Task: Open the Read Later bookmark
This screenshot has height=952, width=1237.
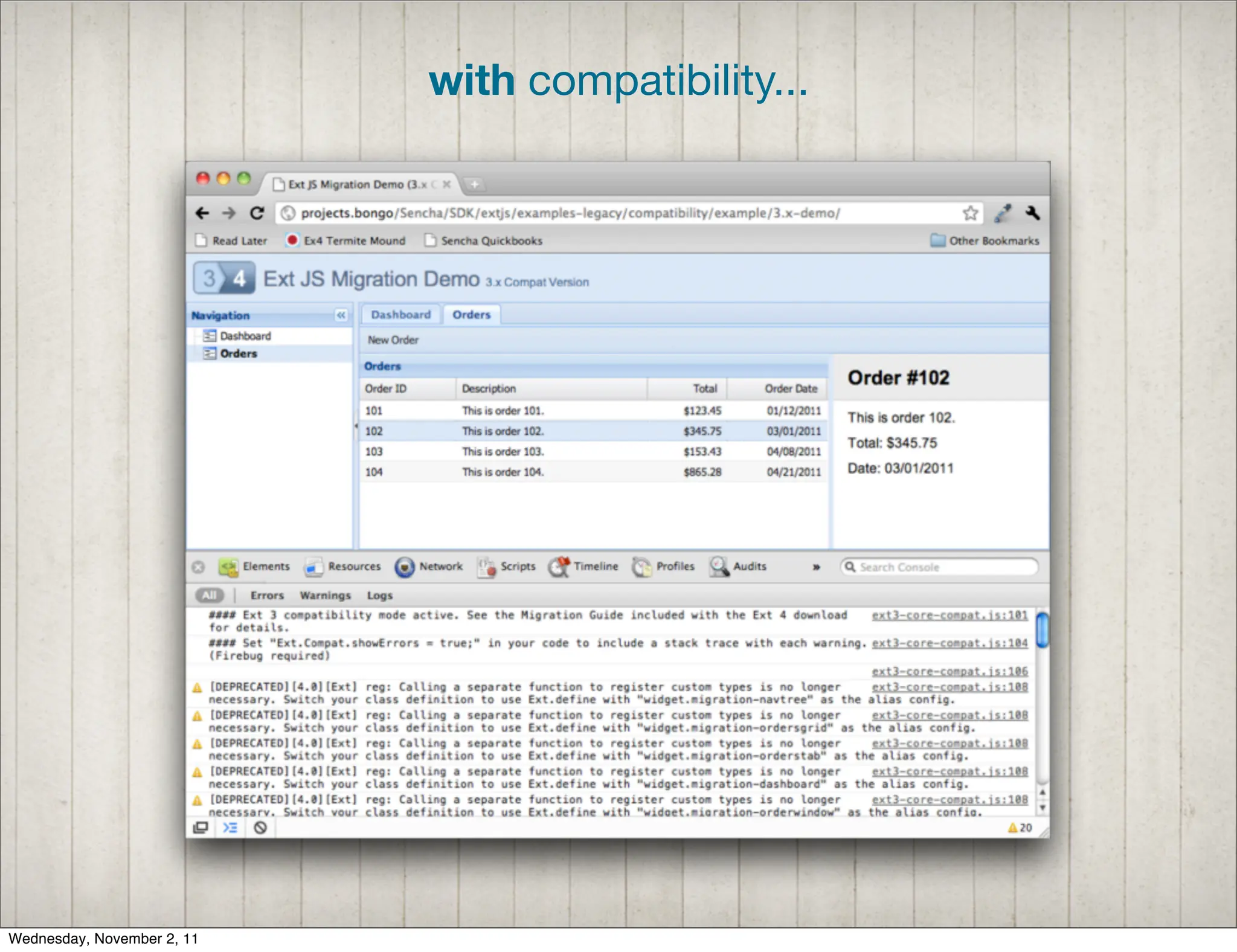Action: 232,240
